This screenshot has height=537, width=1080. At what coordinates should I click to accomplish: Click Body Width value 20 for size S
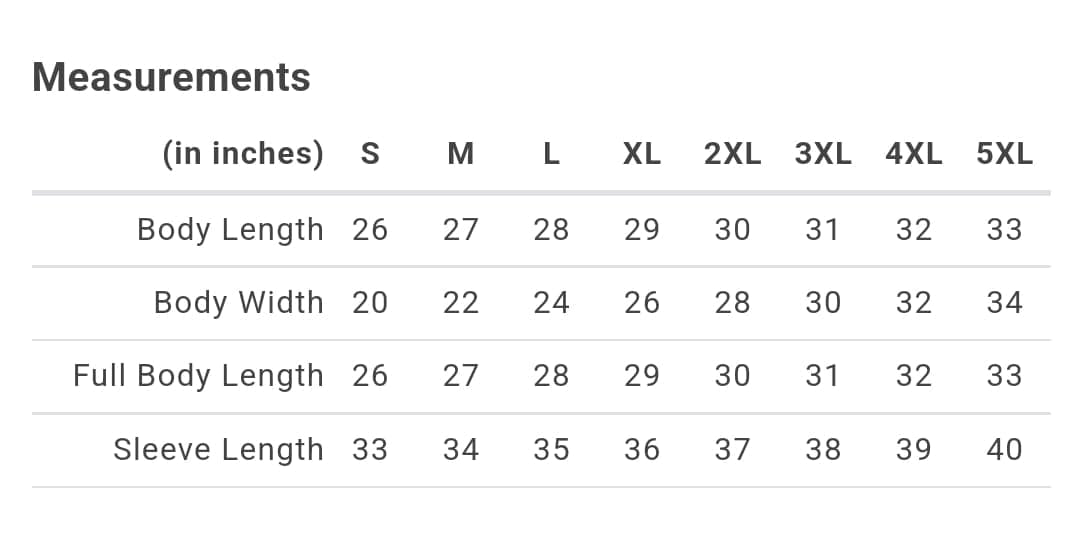370,303
